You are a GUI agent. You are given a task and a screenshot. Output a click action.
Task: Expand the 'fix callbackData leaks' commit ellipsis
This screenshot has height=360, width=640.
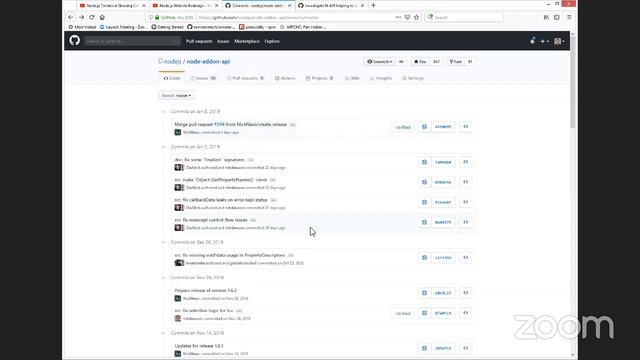tap(273, 200)
